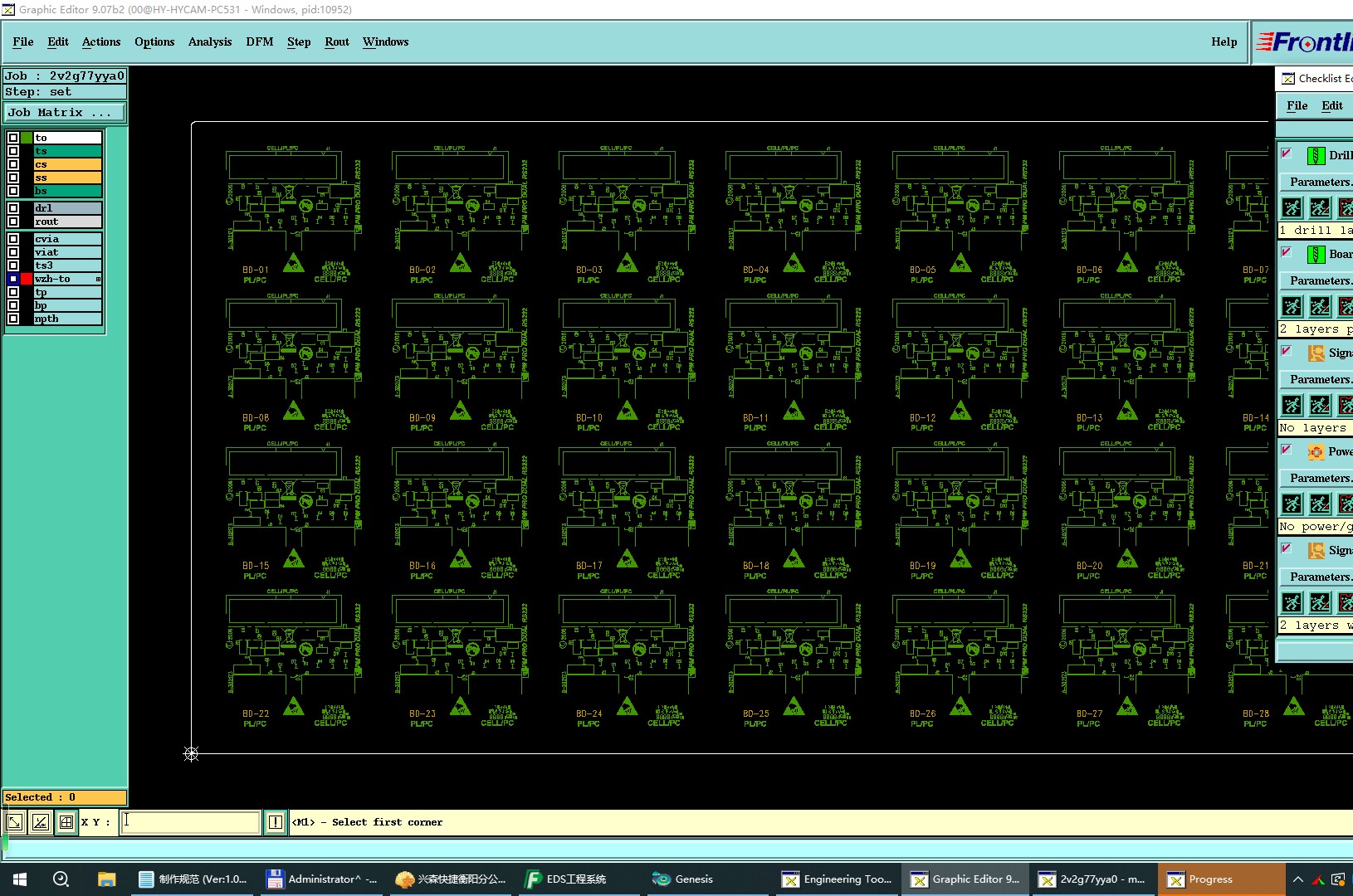Uncheck the Drill checks checkbox in Checklist
This screenshot has height=896, width=1353.
1287,153
